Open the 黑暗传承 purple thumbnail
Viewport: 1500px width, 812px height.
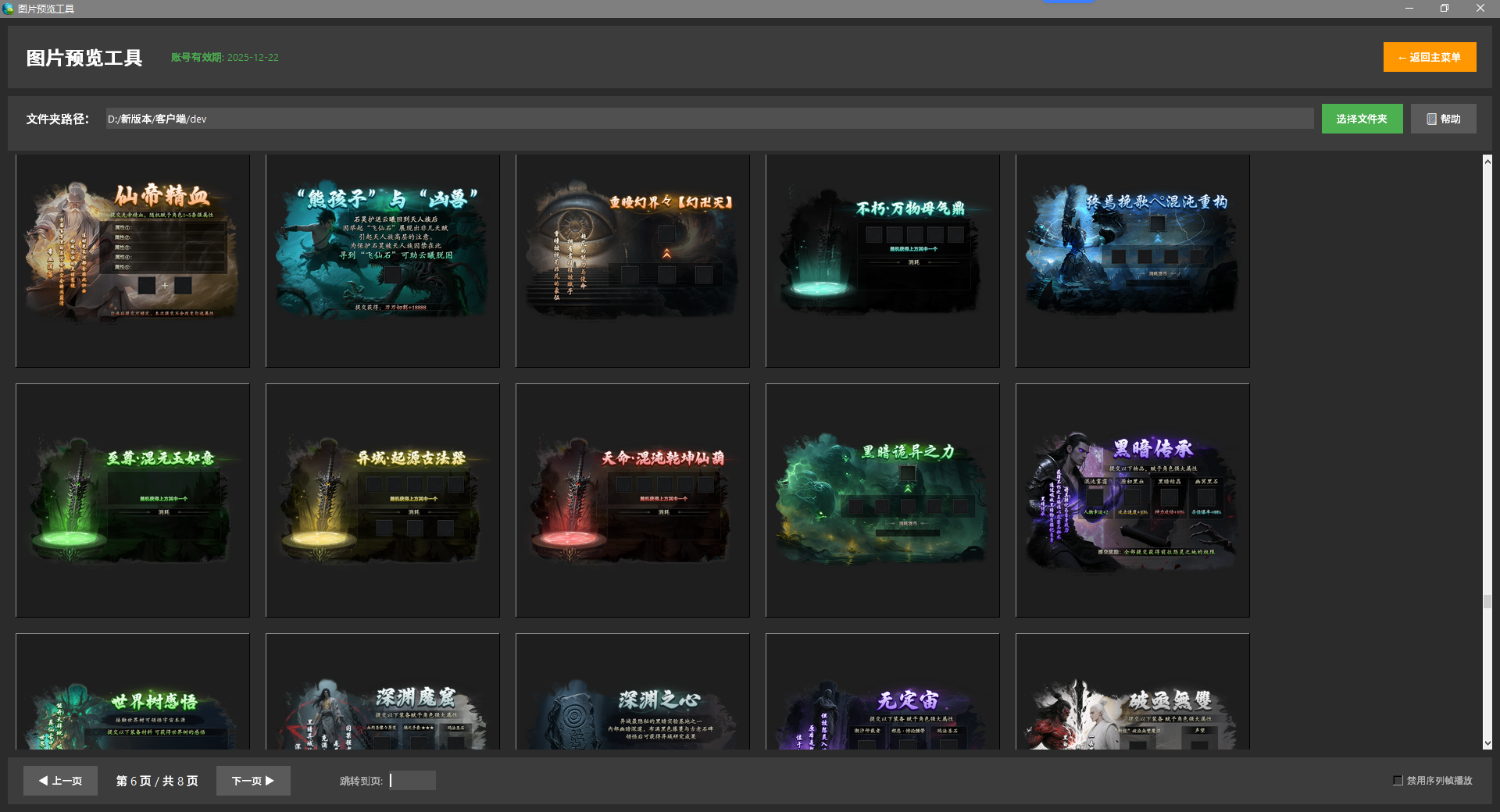1133,500
